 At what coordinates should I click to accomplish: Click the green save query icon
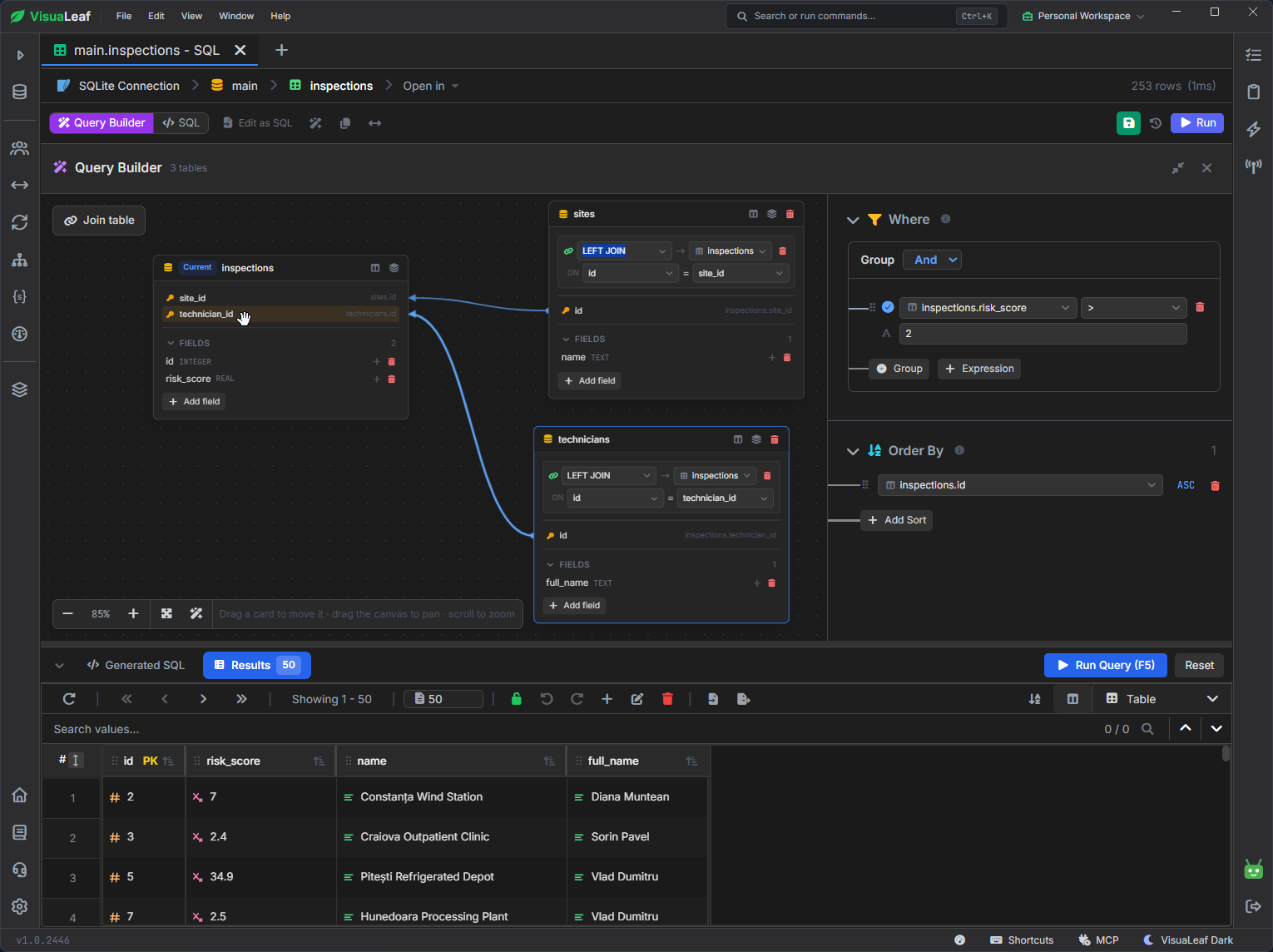tap(1128, 123)
